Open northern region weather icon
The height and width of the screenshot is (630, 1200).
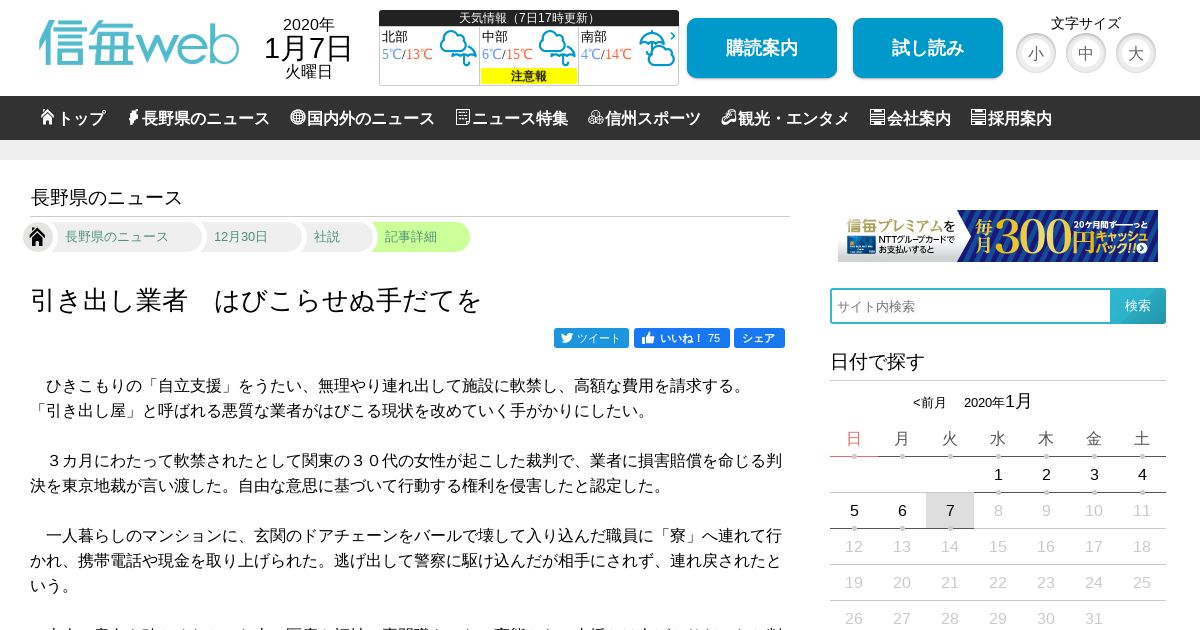458,48
